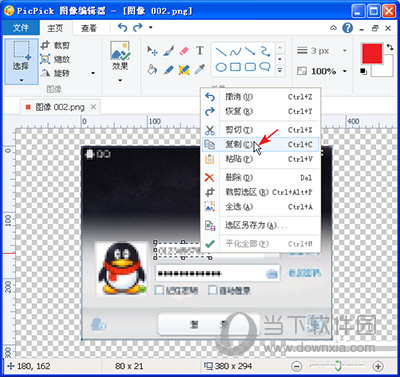
Task: Choose the zigzag polyline arrow shape
Action: (265, 52)
